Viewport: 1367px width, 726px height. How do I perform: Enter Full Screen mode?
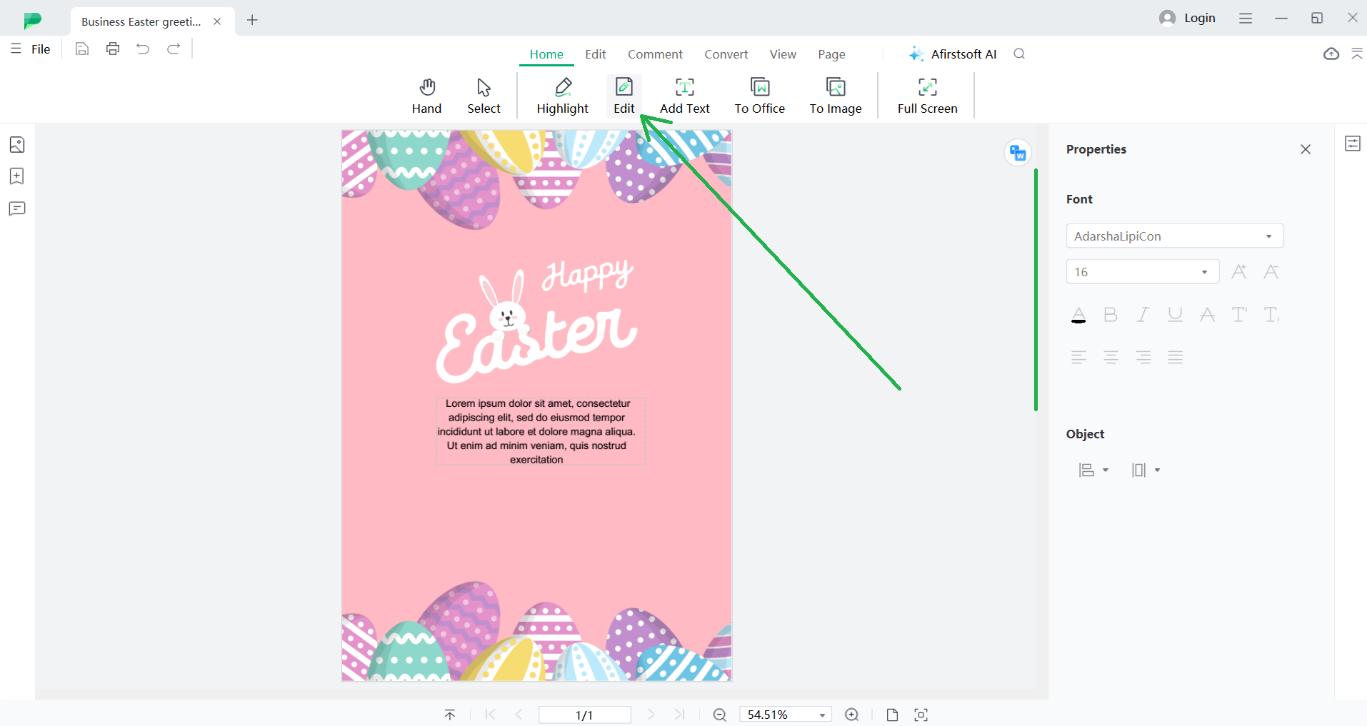[x=927, y=96]
